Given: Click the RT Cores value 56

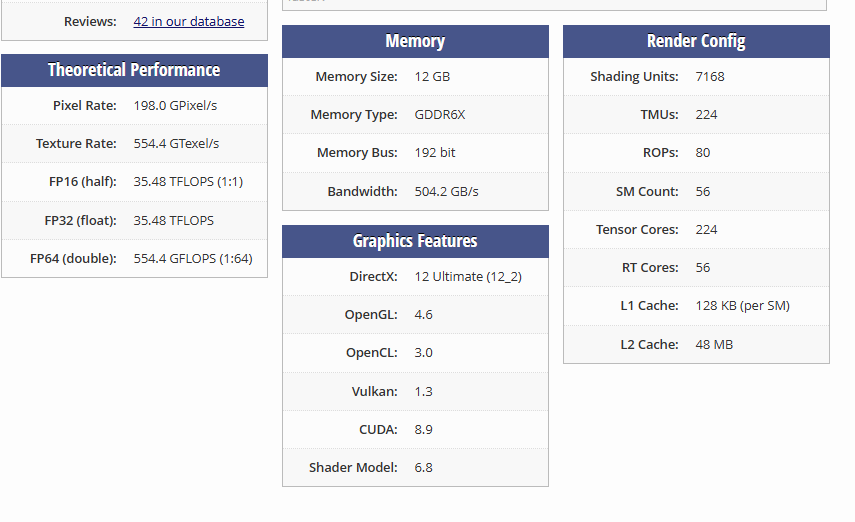Looking at the screenshot, I should coord(702,268).
